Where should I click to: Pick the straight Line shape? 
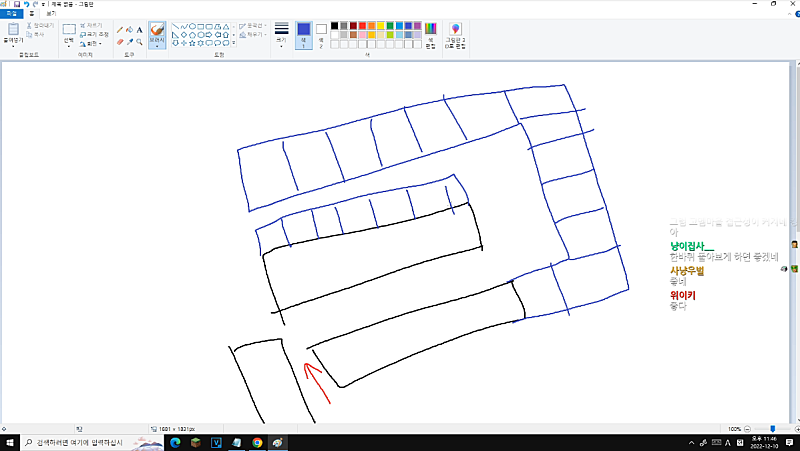175,26
